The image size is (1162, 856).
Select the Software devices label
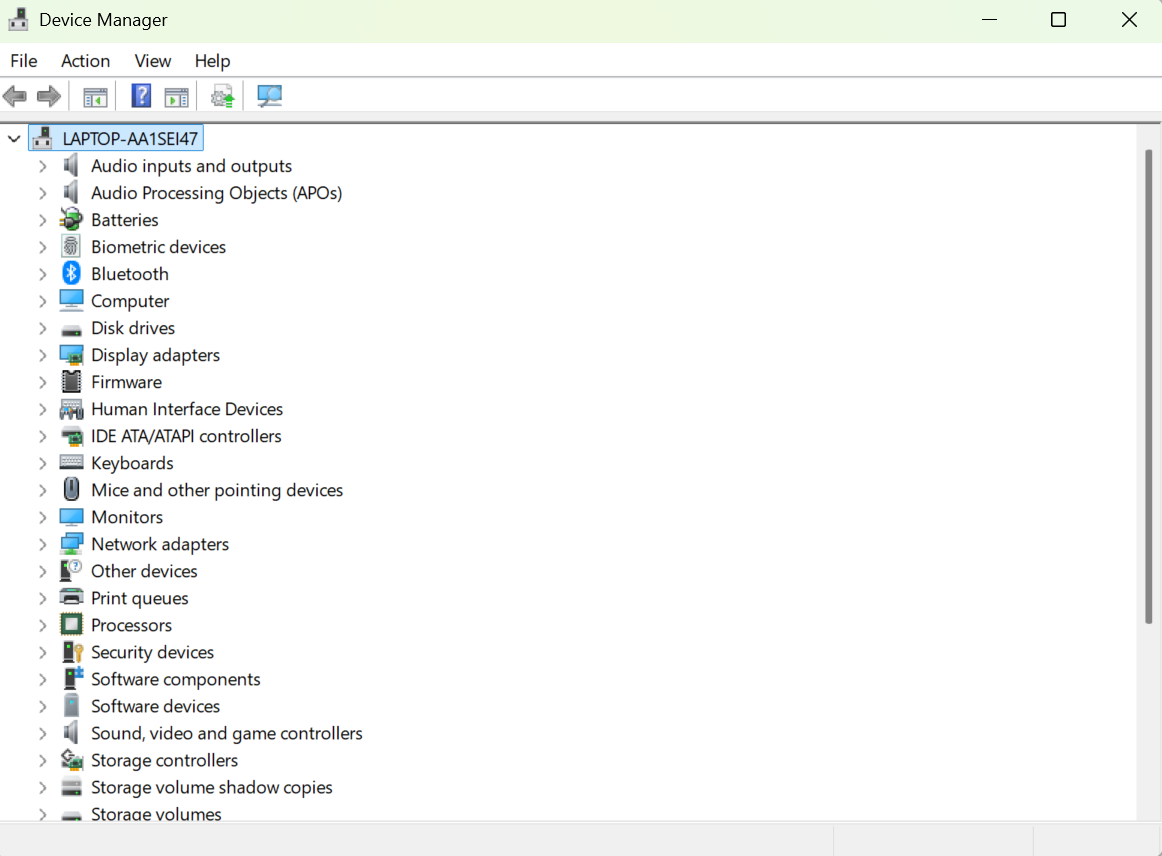(156, 706)
